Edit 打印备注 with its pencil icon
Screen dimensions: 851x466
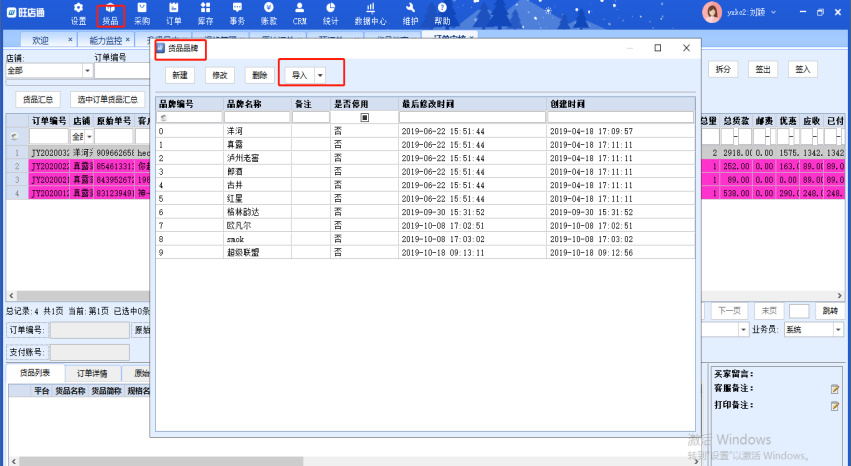tap(835, 406)
